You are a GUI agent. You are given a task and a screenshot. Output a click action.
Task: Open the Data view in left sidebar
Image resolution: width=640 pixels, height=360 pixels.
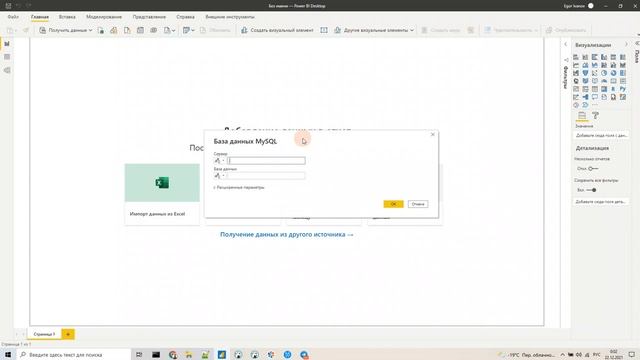point(7,57)
